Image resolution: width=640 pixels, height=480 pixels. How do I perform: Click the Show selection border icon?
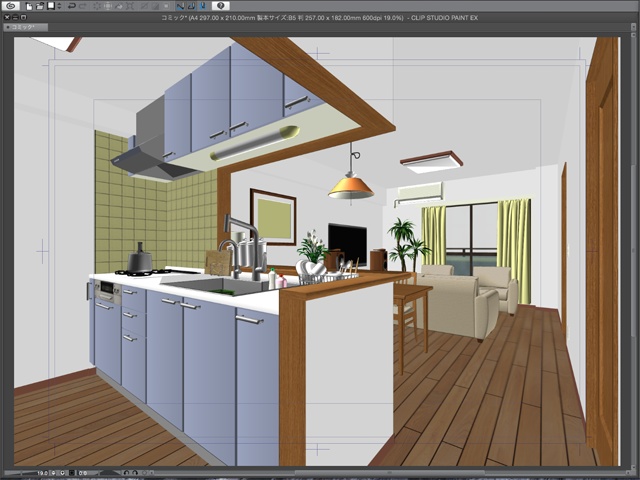(x=166, y=6)
